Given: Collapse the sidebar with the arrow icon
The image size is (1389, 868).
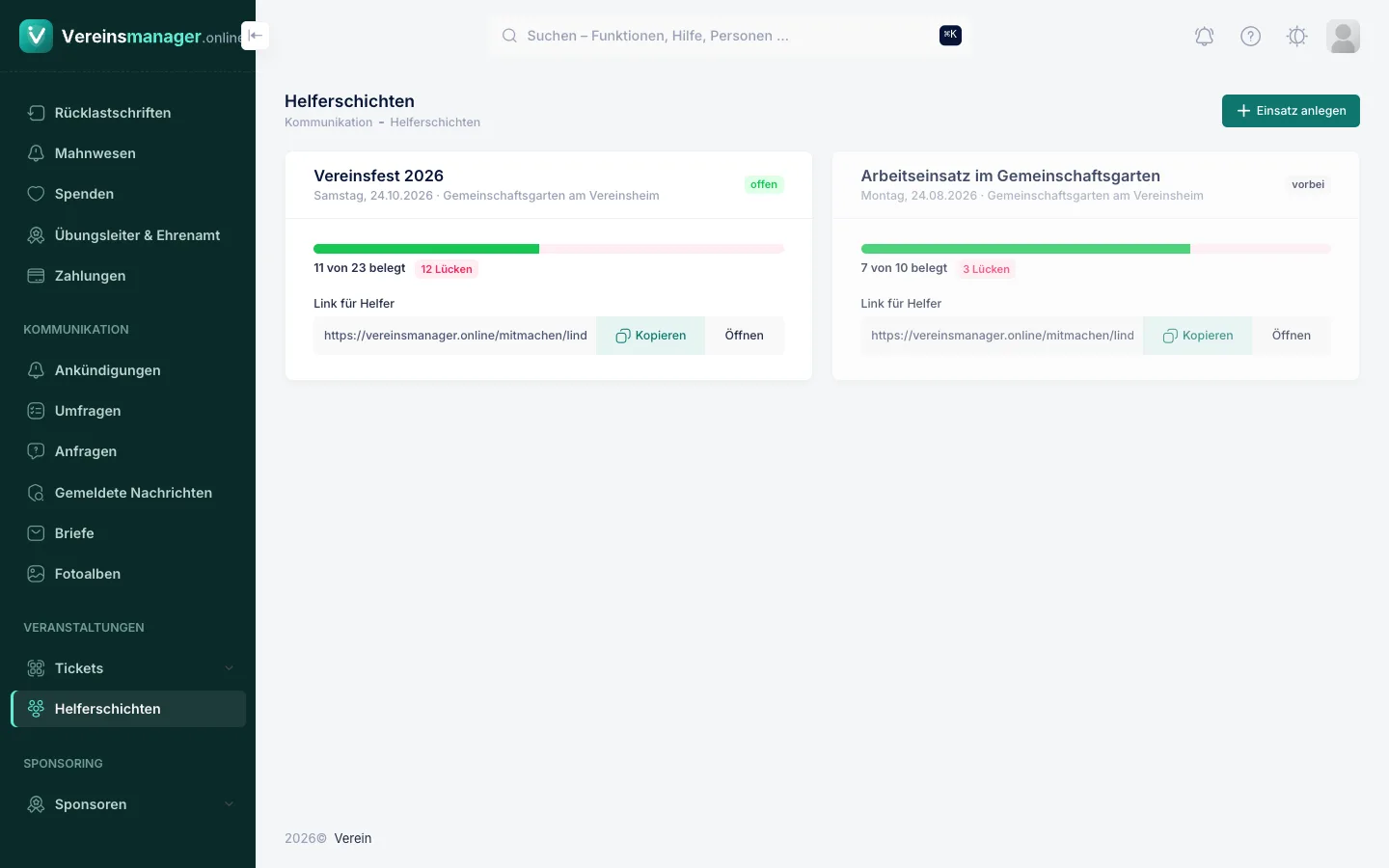Looking at the screenshot, I should pyautogui.click(x=255, y=36).
